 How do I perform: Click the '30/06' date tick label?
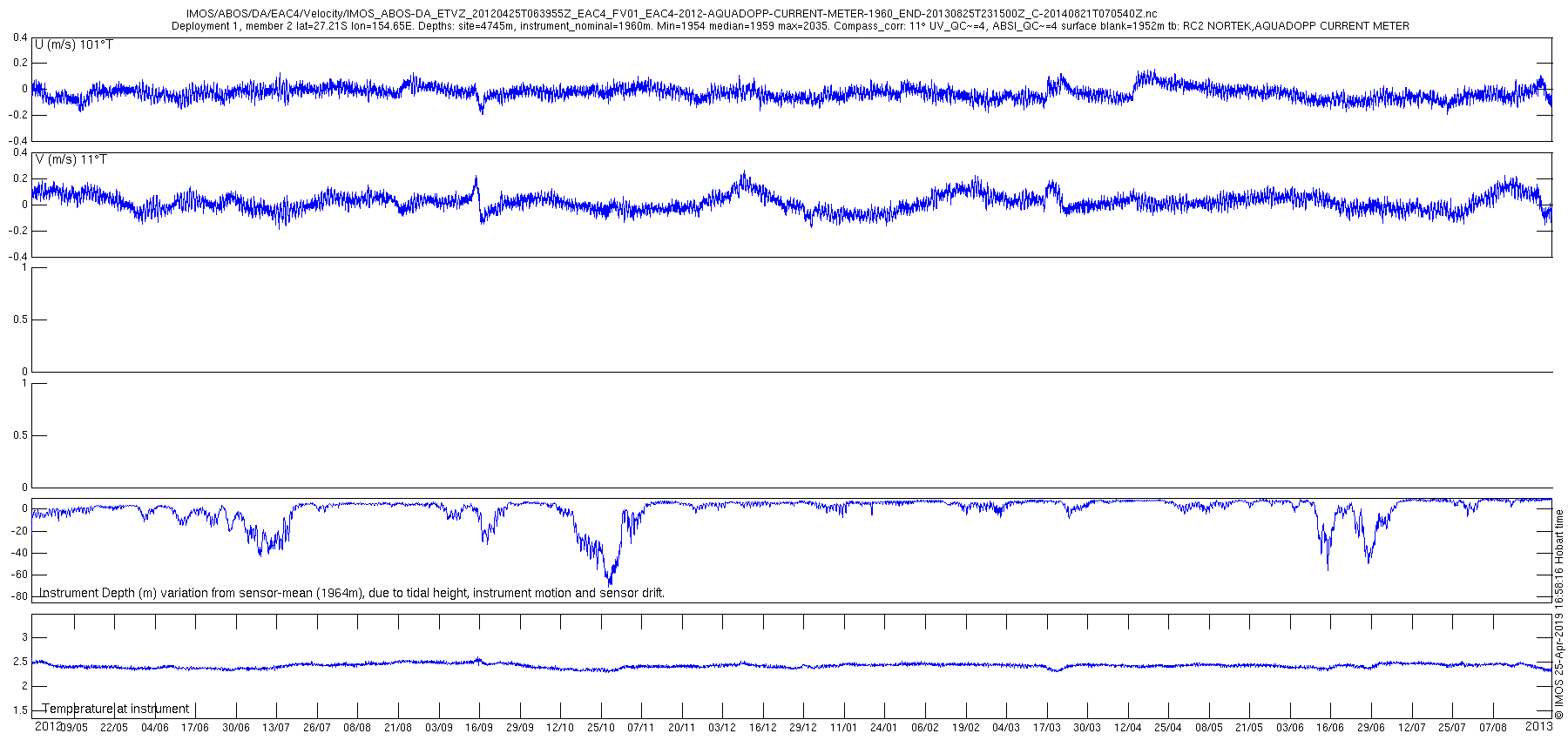click(236, 728)
